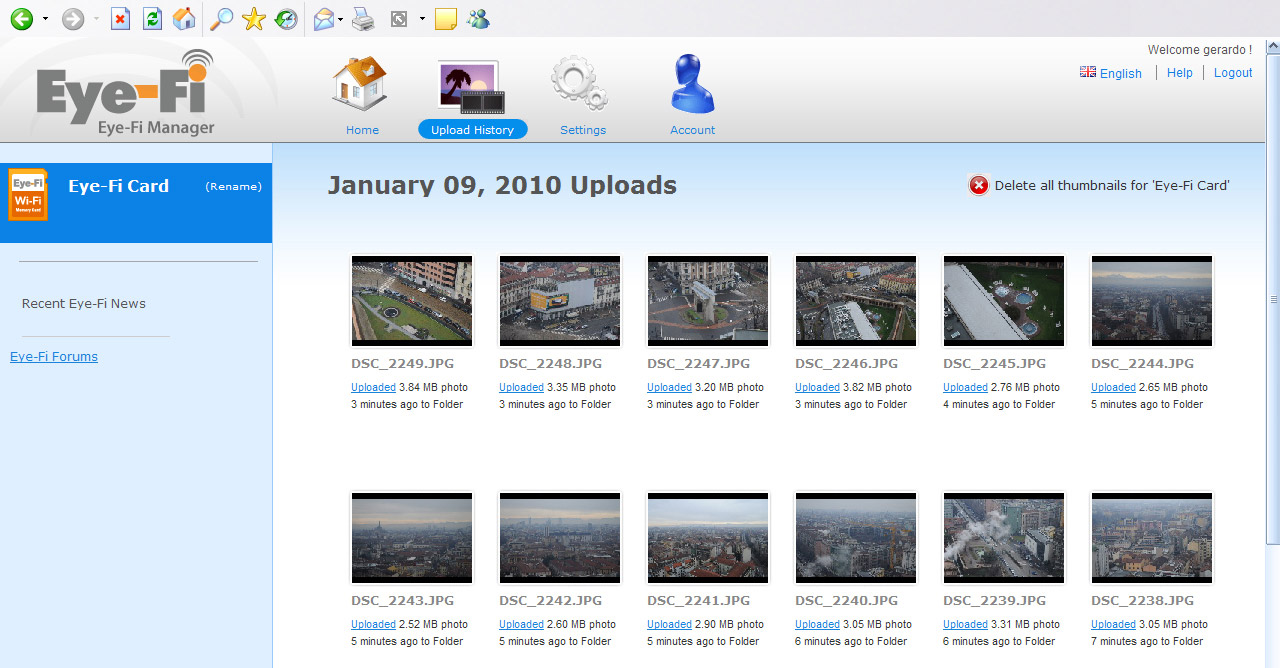
Task: Click Delete all thumbnails for 'Eye-Fi Card'
Action: pos(1112,185)
